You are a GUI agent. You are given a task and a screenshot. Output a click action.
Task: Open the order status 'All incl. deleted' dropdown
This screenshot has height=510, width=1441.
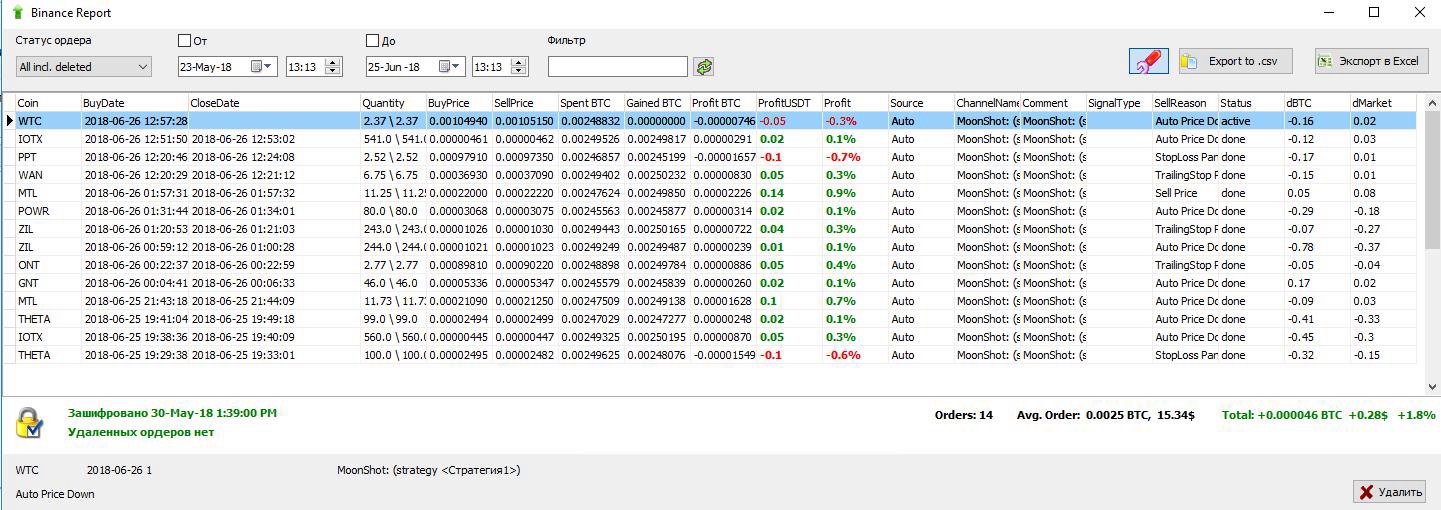coord(83,67)
